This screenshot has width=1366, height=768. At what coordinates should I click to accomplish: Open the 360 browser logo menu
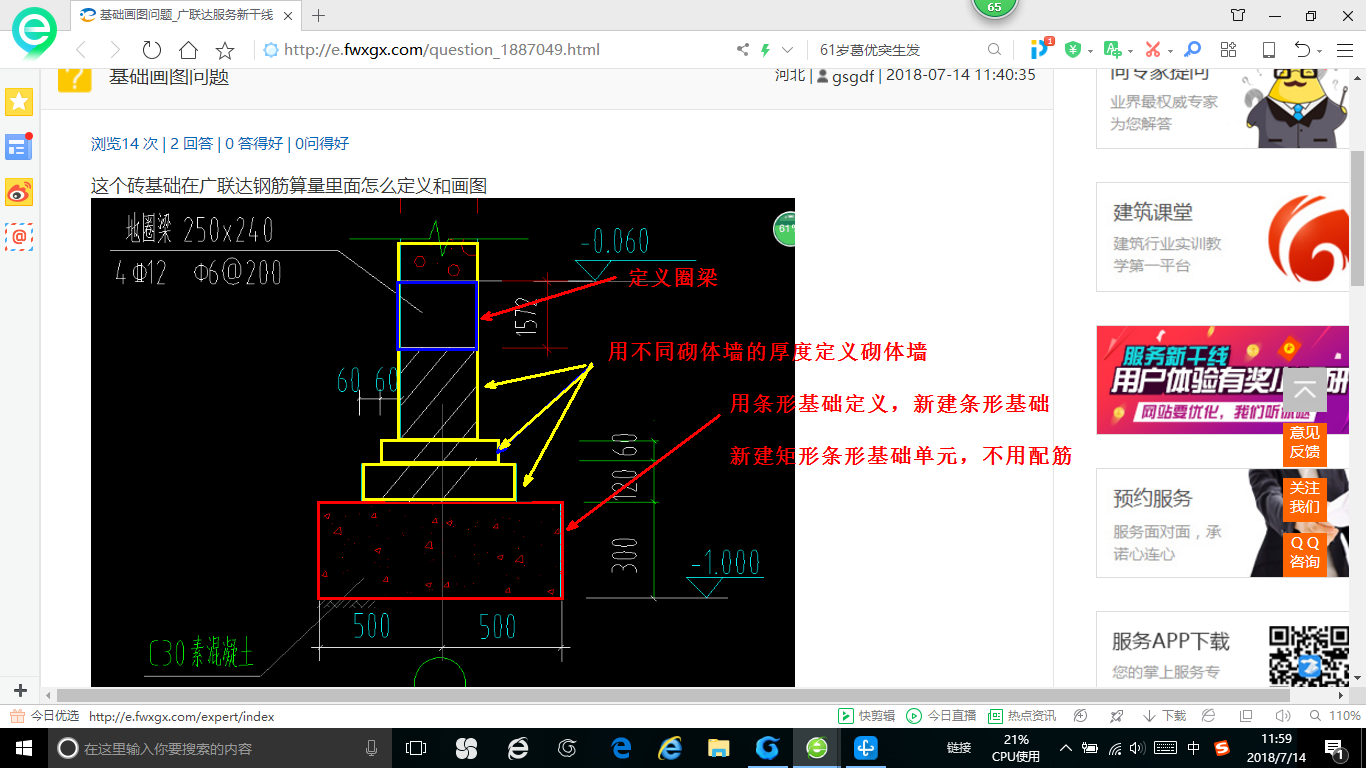tap(34, 32)
